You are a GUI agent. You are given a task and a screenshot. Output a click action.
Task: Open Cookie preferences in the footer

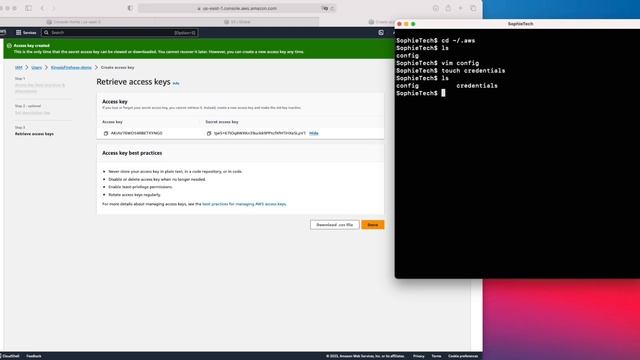point(463,356)
